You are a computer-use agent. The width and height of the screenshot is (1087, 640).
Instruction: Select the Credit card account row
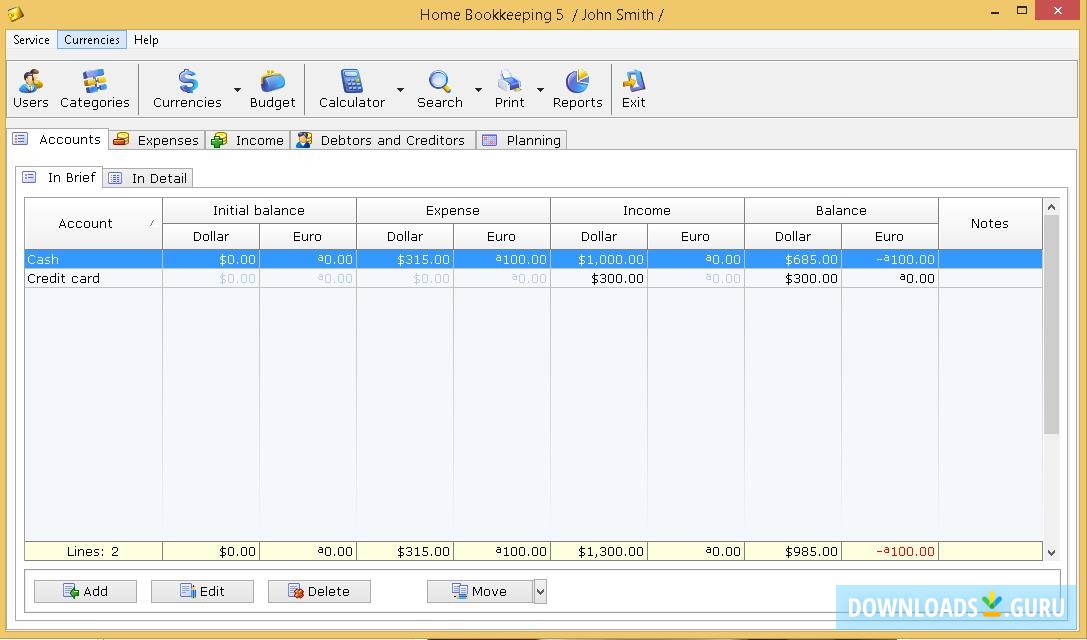64,279
